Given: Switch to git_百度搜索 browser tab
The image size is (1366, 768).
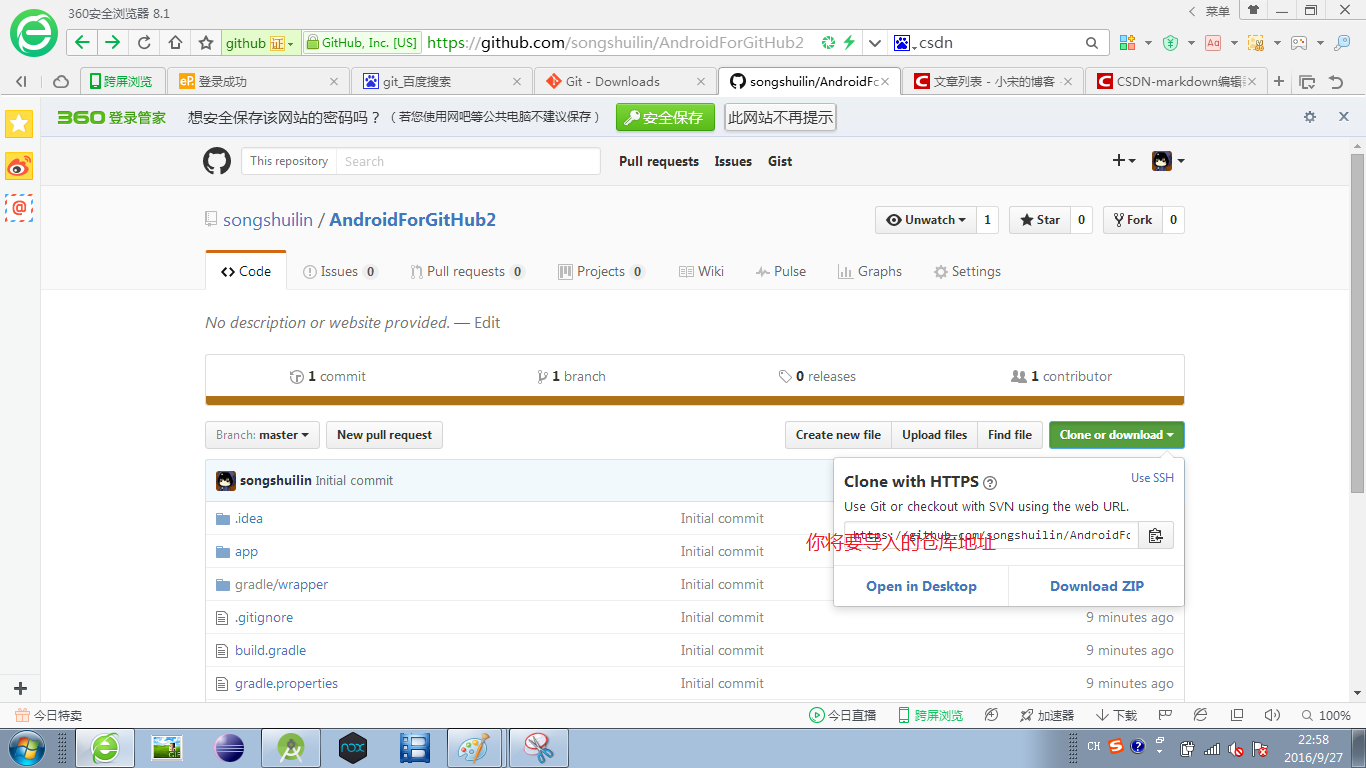Looking at the screenshot, I should click(443, 81).
